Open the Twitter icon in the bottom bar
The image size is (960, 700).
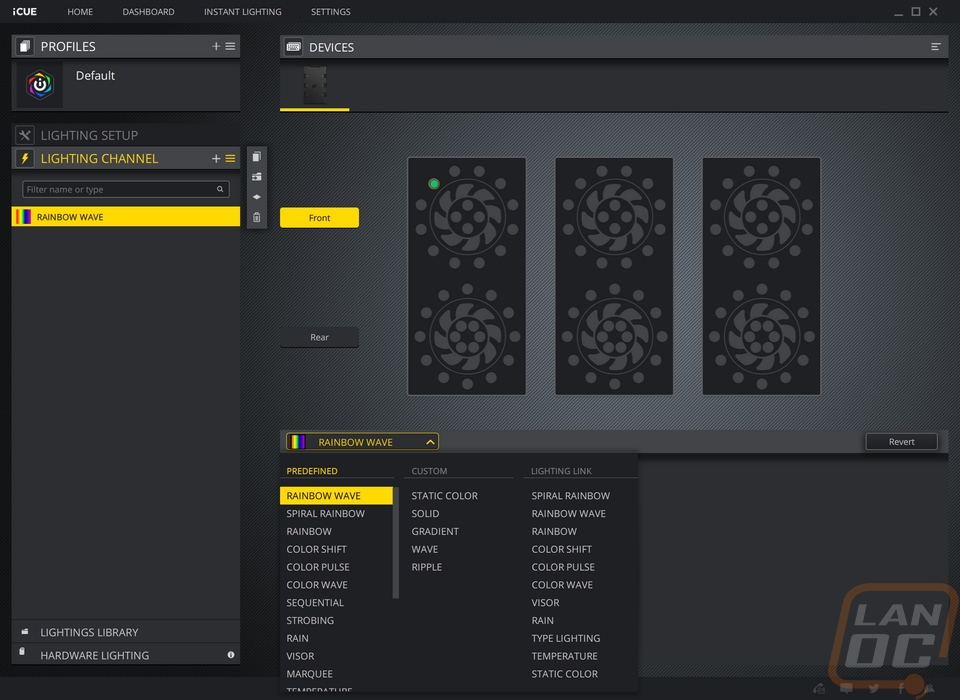874,688
